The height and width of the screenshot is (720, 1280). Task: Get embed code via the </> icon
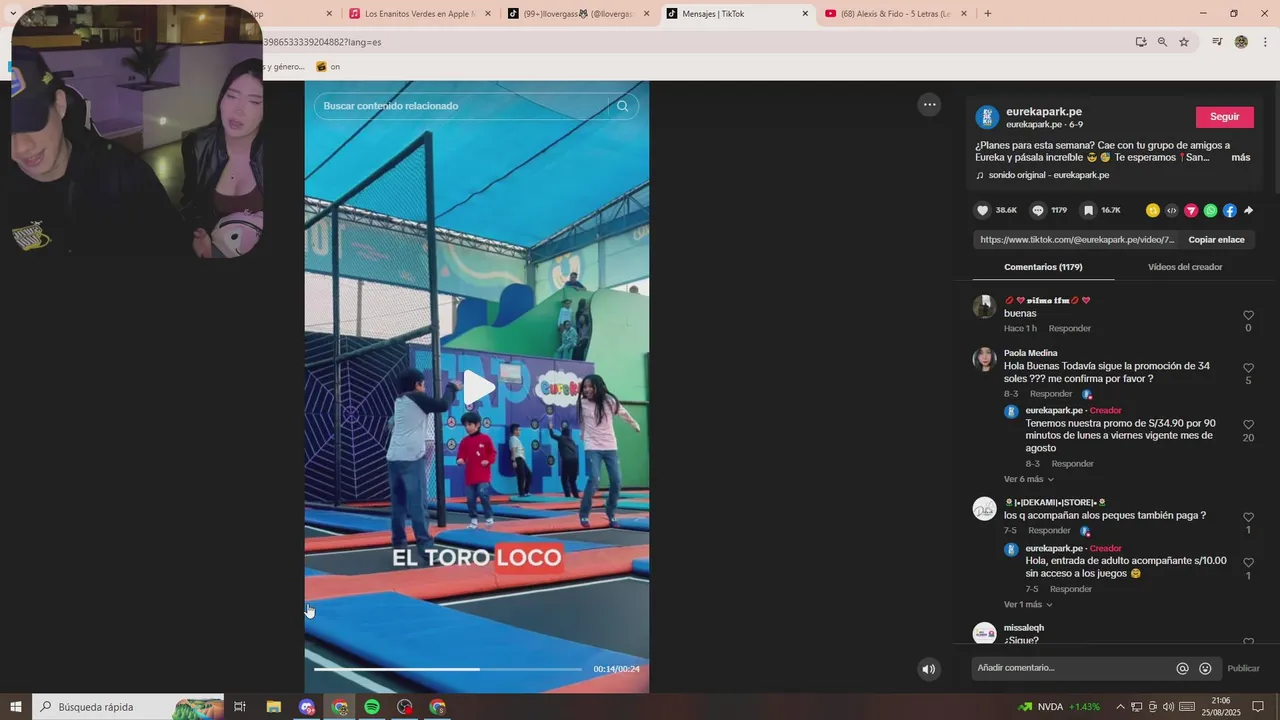[1172, 210]
